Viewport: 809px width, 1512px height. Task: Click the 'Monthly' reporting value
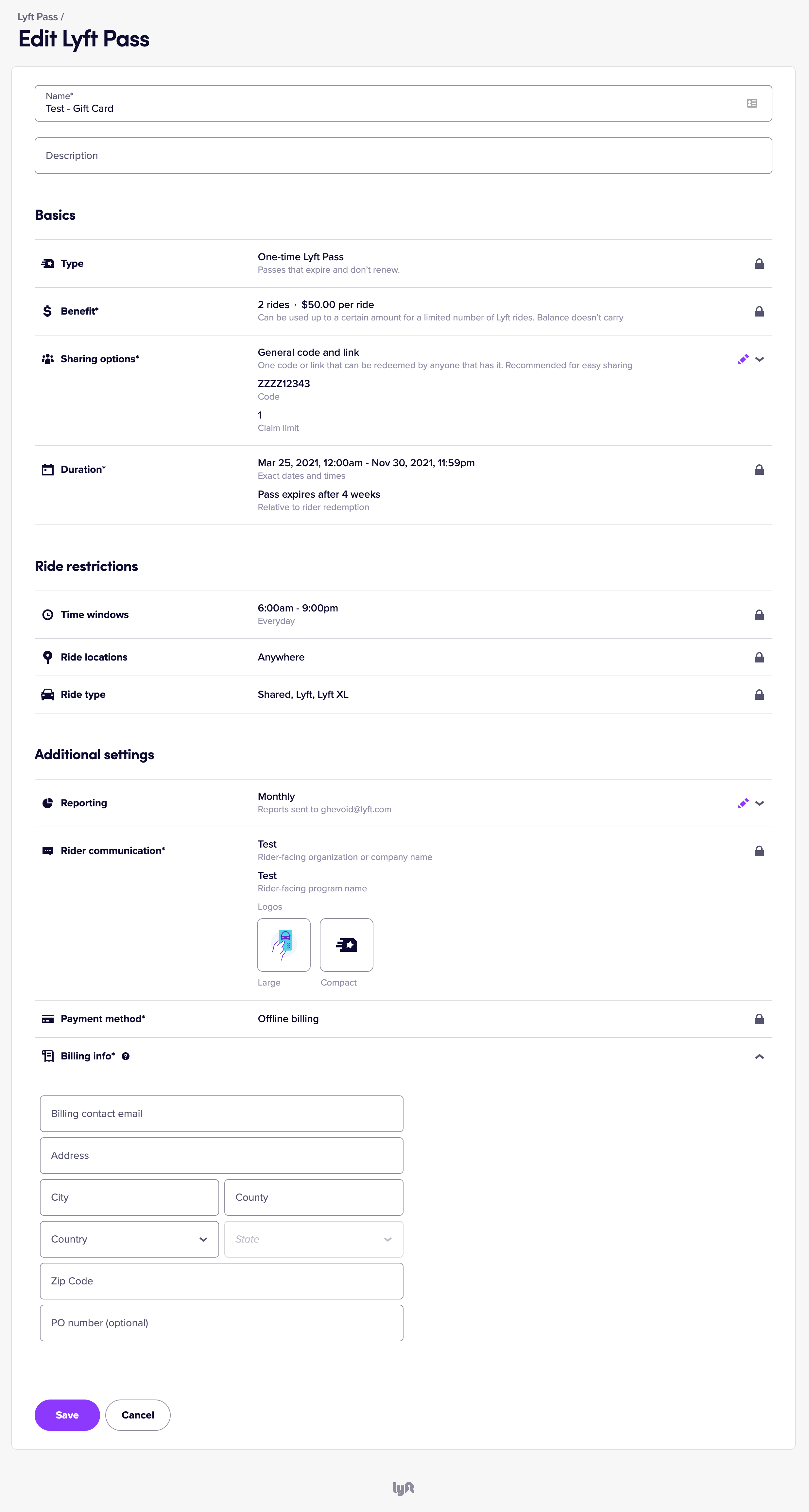(x=276, y=797)
